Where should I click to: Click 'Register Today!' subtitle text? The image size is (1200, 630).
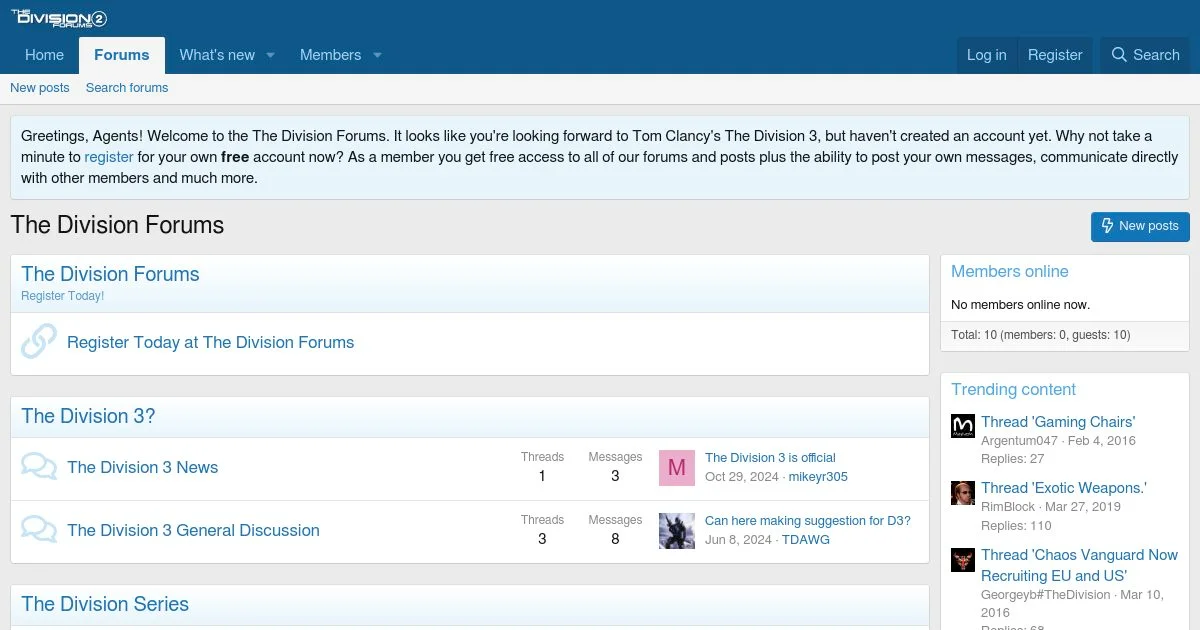click(62, 296)
